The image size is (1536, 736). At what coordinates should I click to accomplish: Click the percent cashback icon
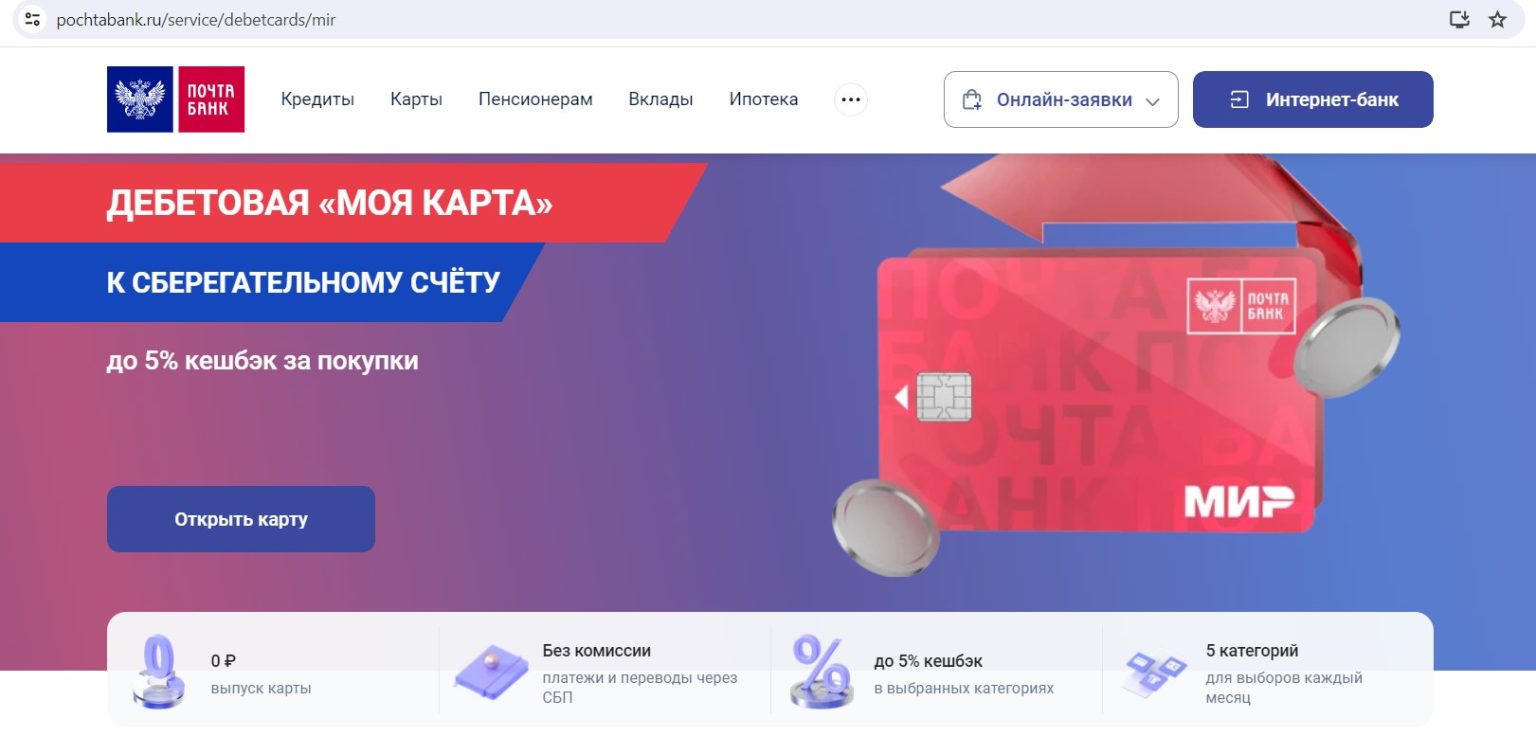(821, 671)
